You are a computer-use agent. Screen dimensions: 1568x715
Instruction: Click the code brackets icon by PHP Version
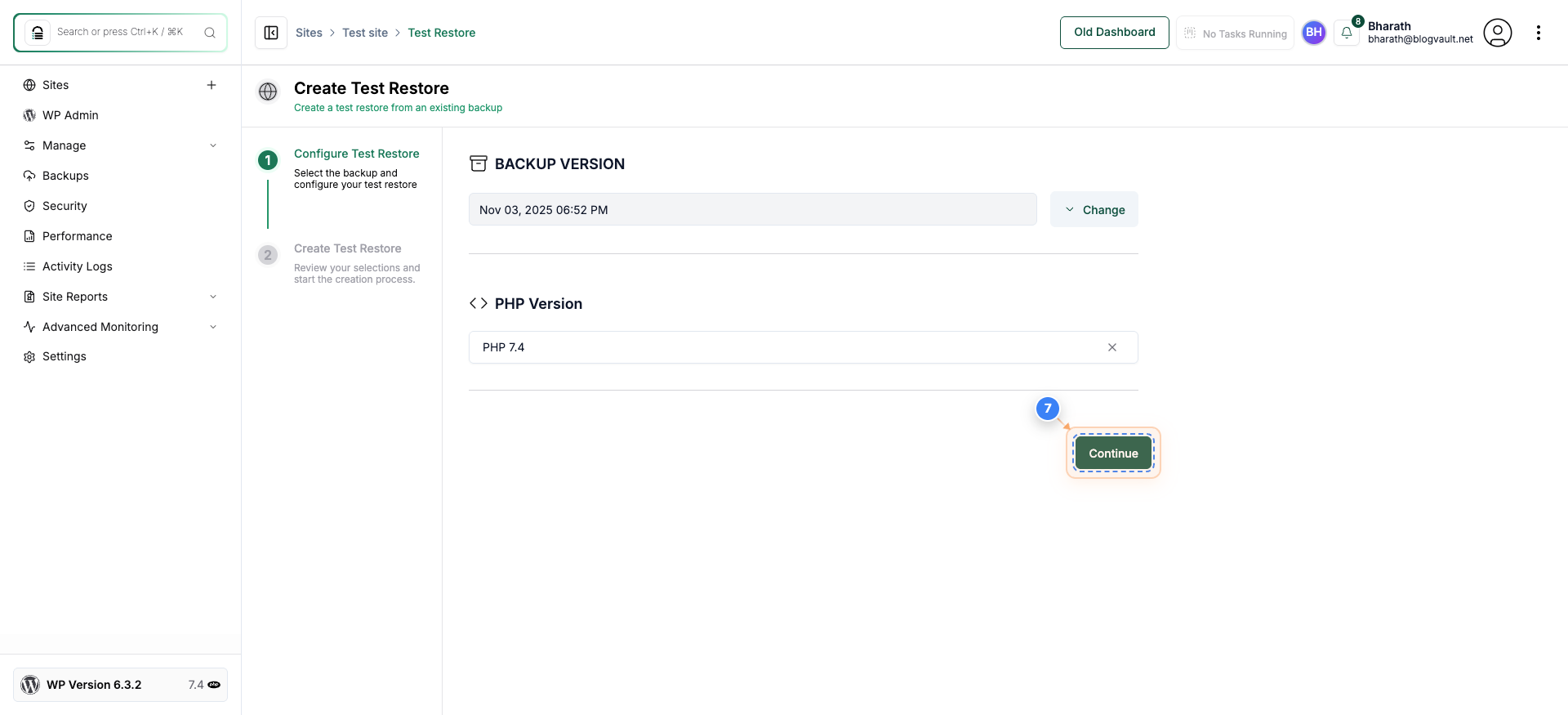tap(479, 303)
